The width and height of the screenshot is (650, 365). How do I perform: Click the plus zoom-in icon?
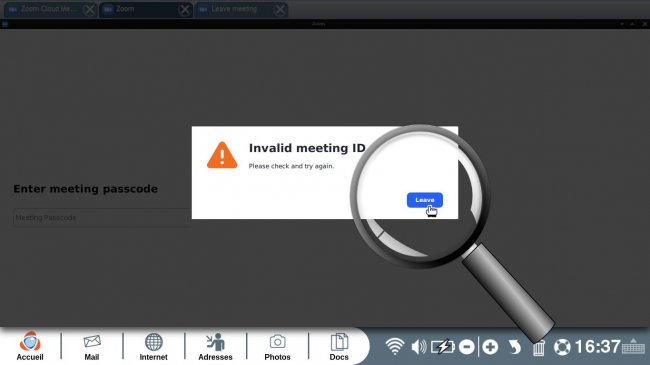[490, 347]
